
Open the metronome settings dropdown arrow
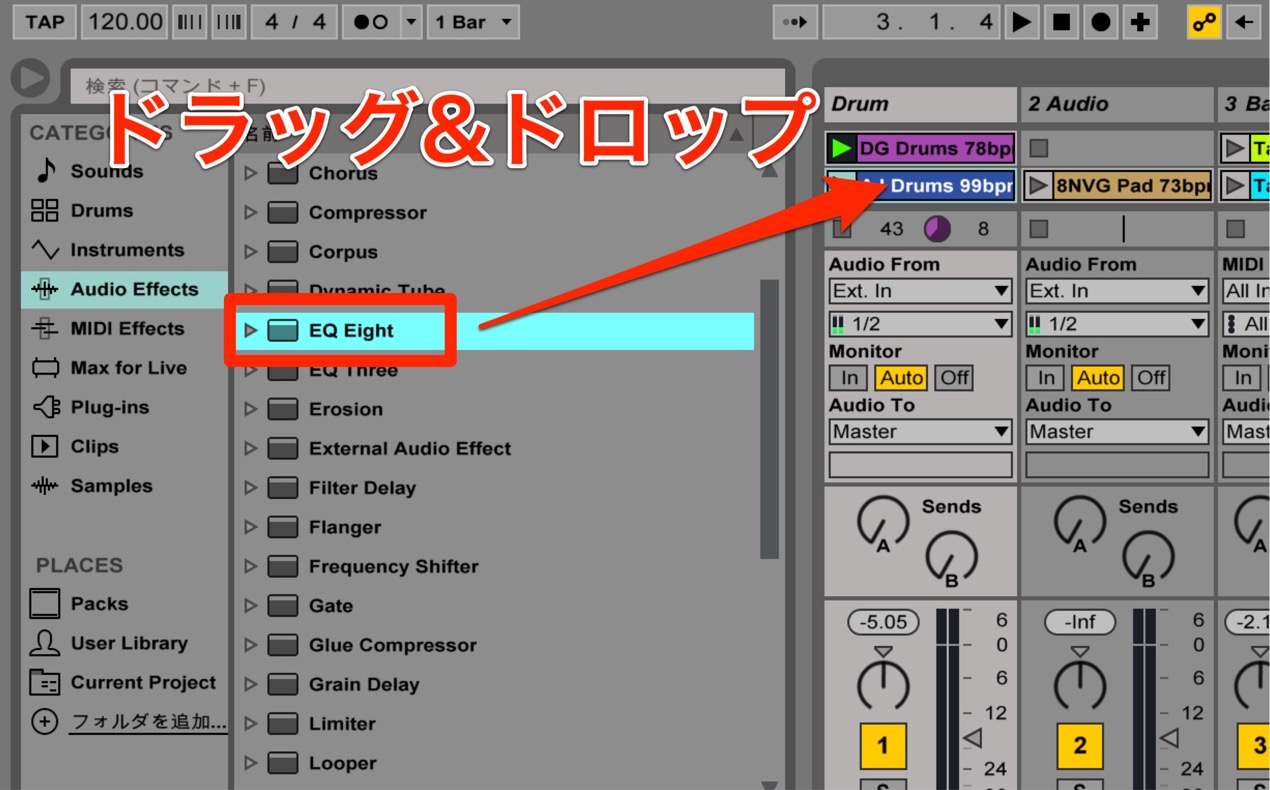pos(411,22)
